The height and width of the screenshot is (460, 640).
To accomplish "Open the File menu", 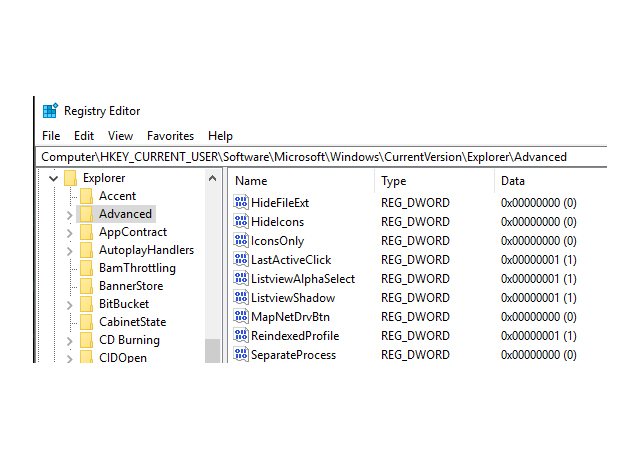I will tap(51, 136).
